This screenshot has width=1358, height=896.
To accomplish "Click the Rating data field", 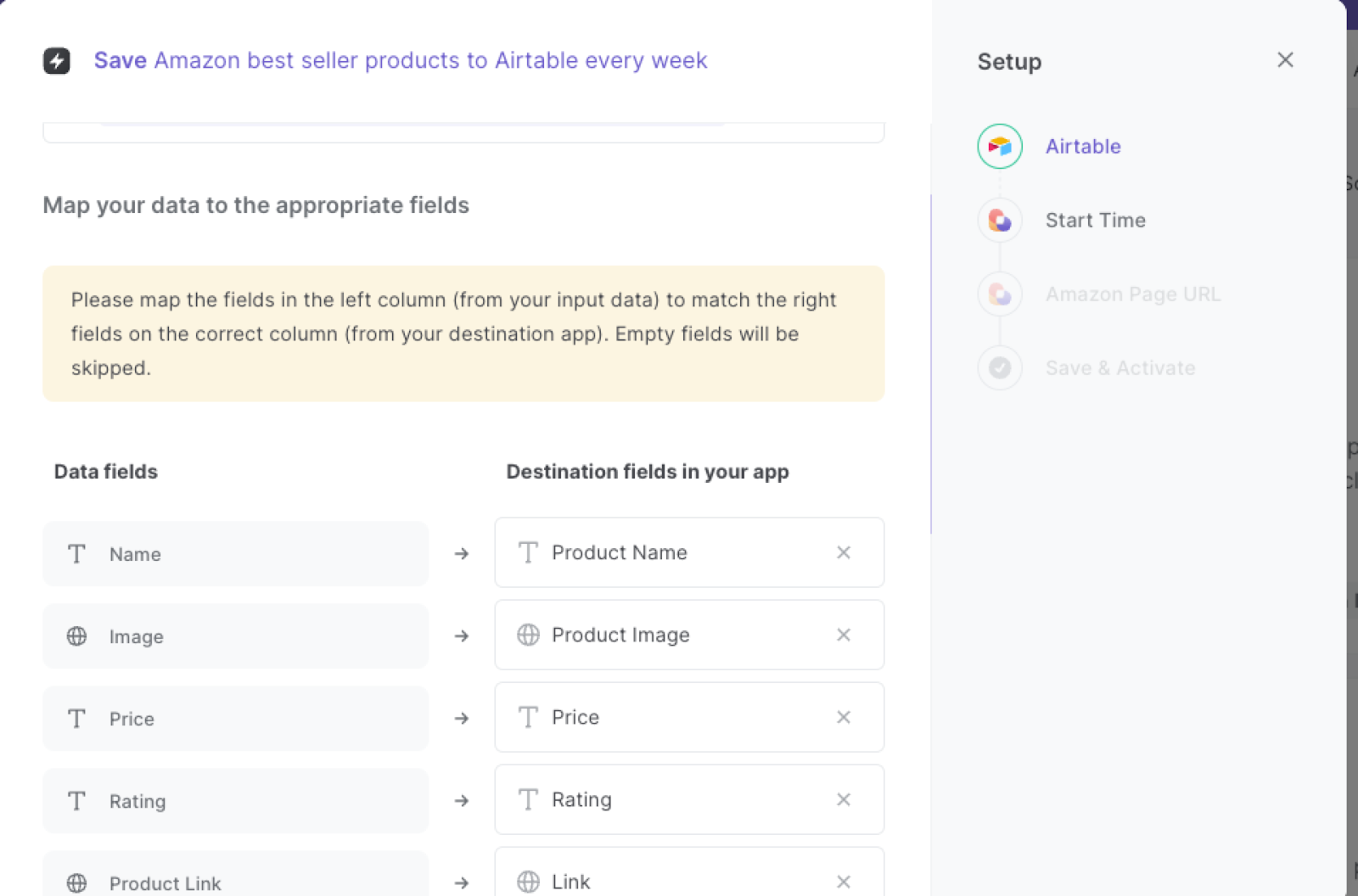I will point(236,800).
